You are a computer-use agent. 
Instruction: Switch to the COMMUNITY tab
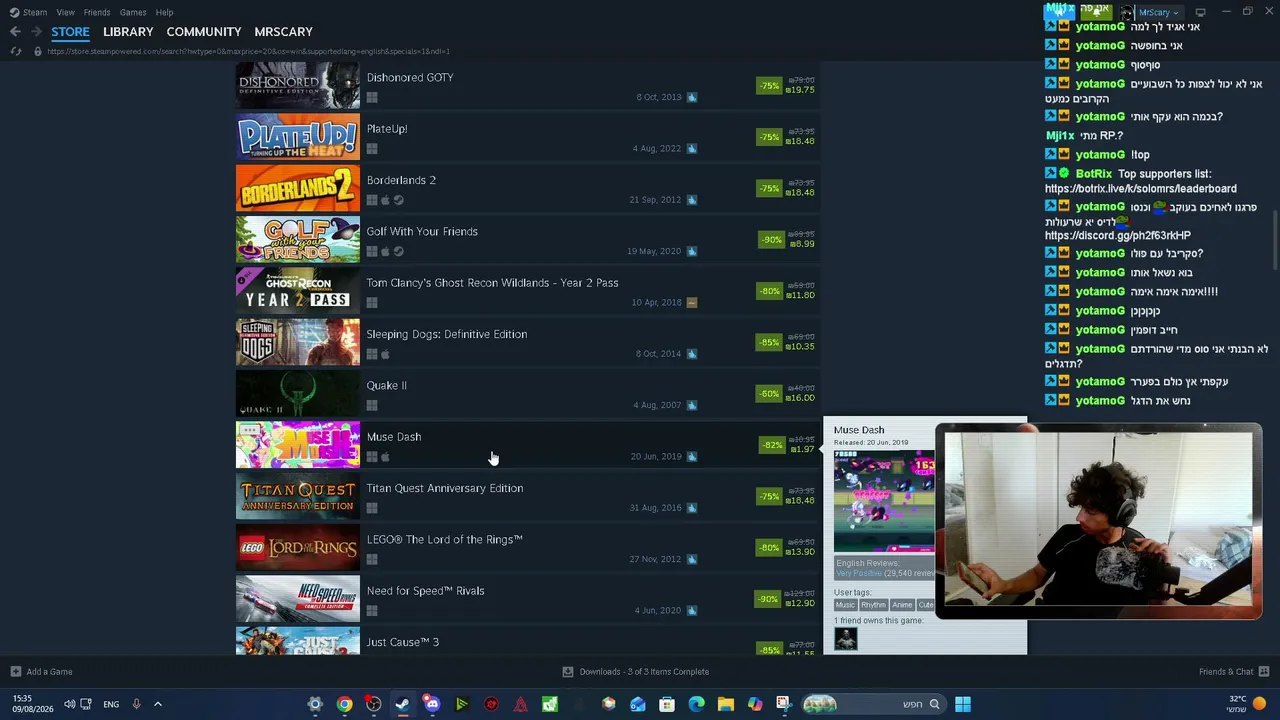[204, 32]
